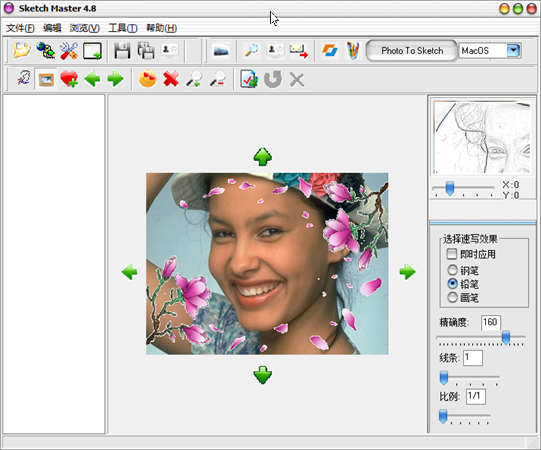The height and width of the screenshot is (450, 541).
Task: Click the 比例 slider handle
Action: (x=443, y=417)
